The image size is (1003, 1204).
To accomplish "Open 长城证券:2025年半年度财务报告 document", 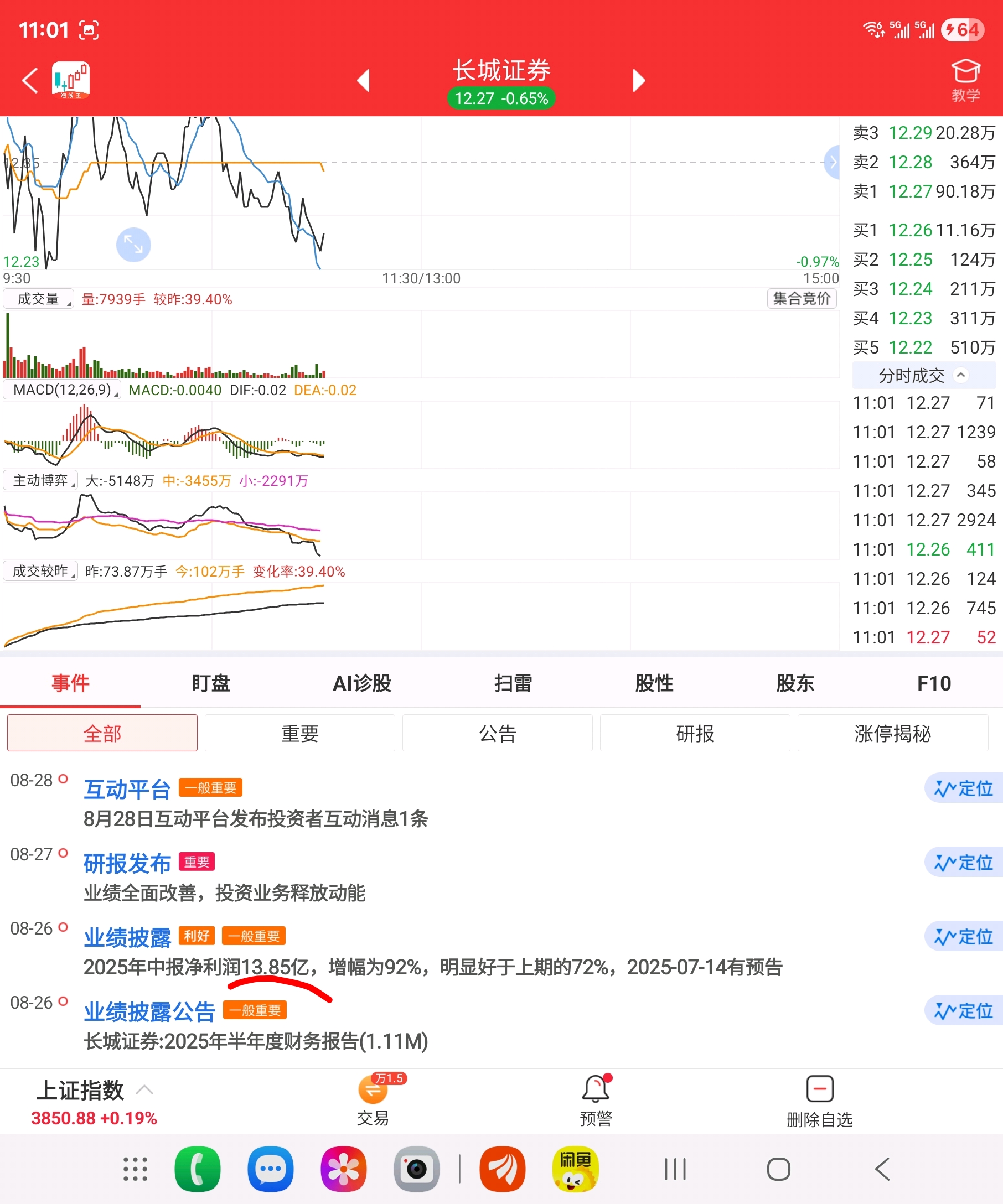I will coord(256,1041).
